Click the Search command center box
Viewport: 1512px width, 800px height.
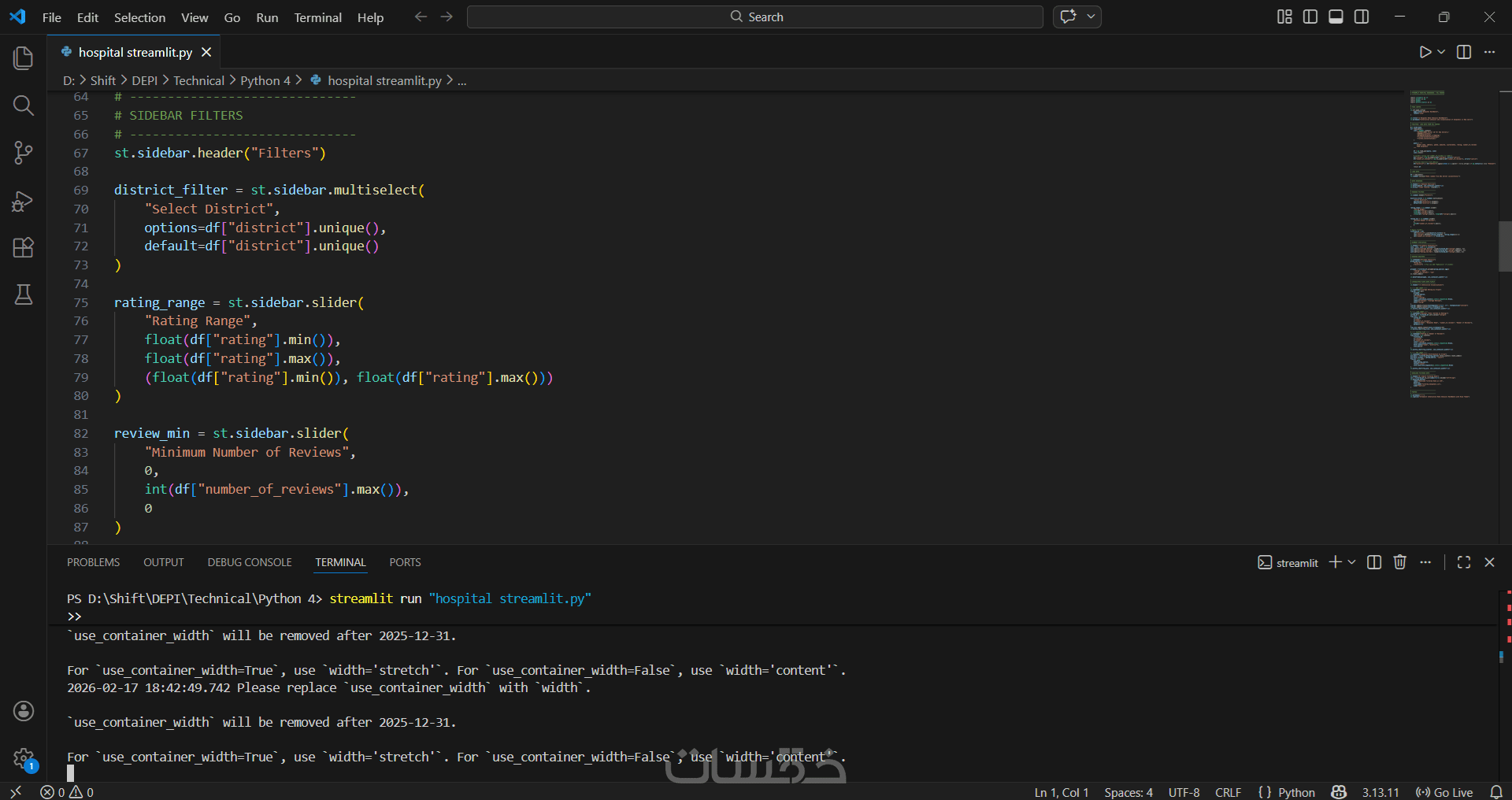pos(754,17)
